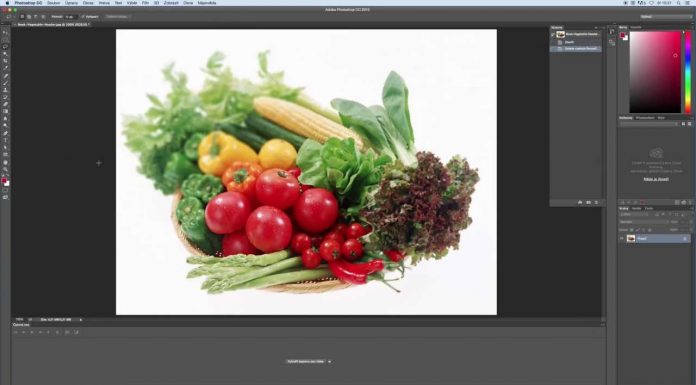Delete current state in History panel
This screenshot has width=696, height=385.
point(596,202)
